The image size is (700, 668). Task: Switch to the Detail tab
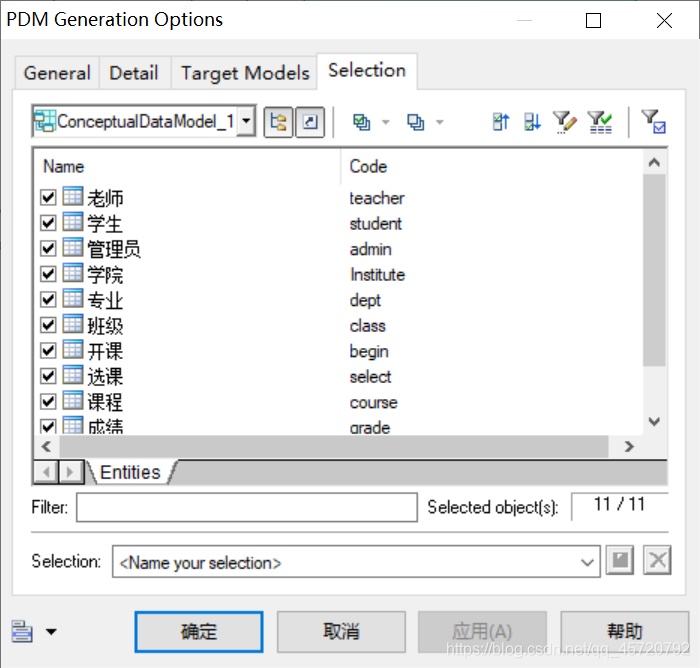[x=134, y=73]
